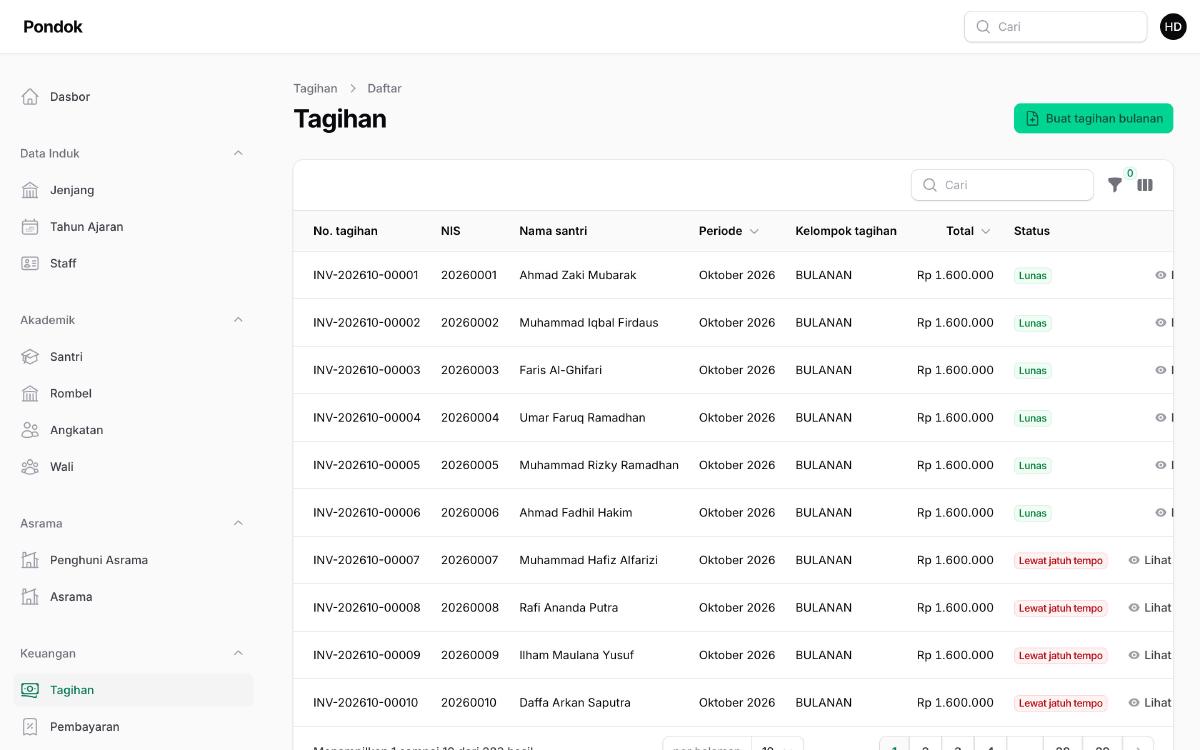Open user avatar HD menu
1200x750 pixels.
[1173, 27]
